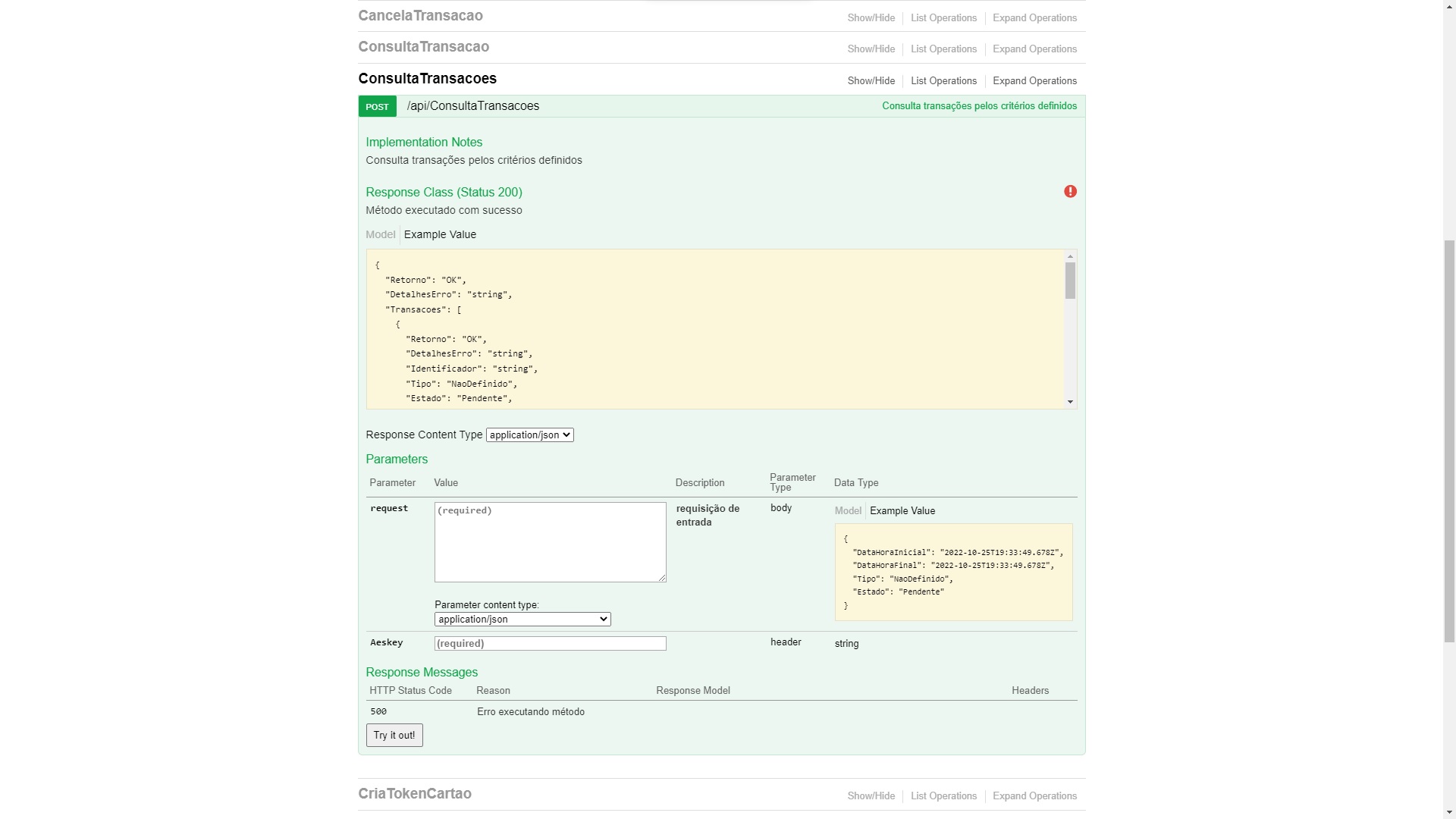Switch to Model tab in Response Class
Viewport: 1456px width, 819px height.
click(380, 235)
